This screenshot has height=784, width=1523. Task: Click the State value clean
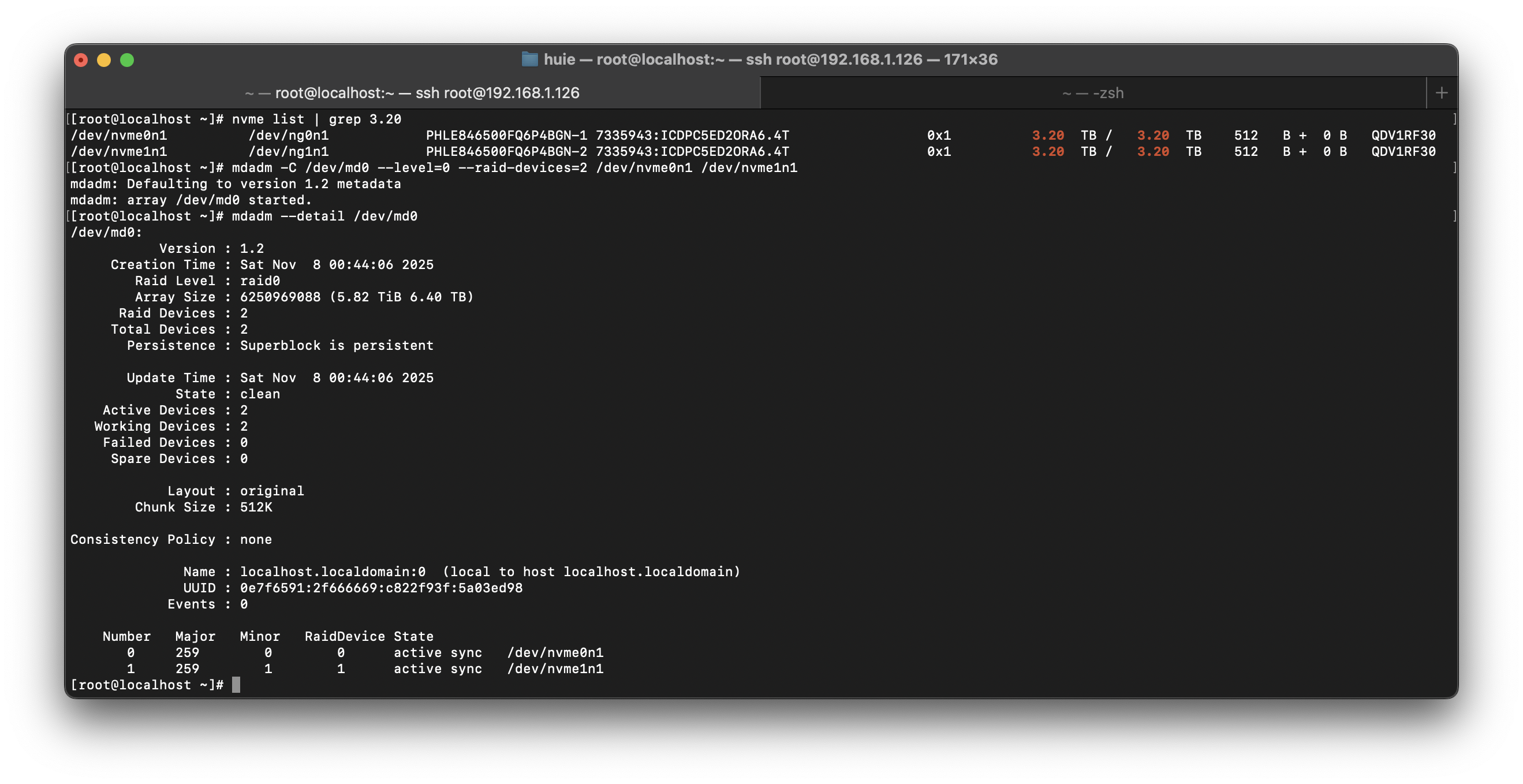260,394
